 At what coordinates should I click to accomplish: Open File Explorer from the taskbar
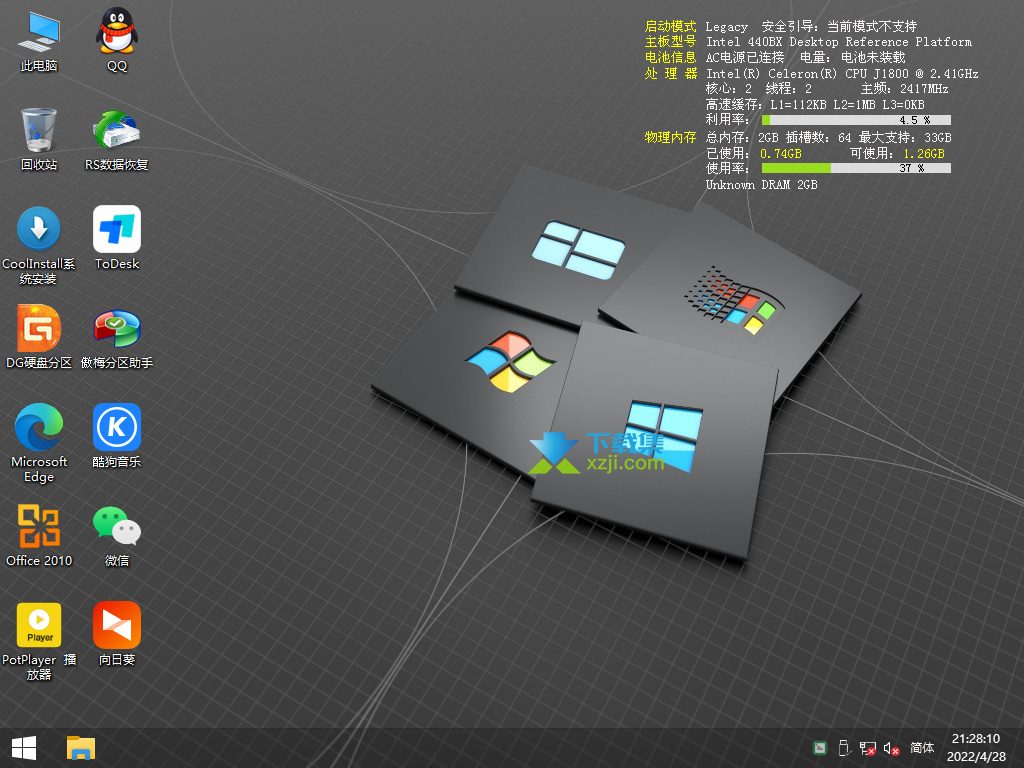81,748
